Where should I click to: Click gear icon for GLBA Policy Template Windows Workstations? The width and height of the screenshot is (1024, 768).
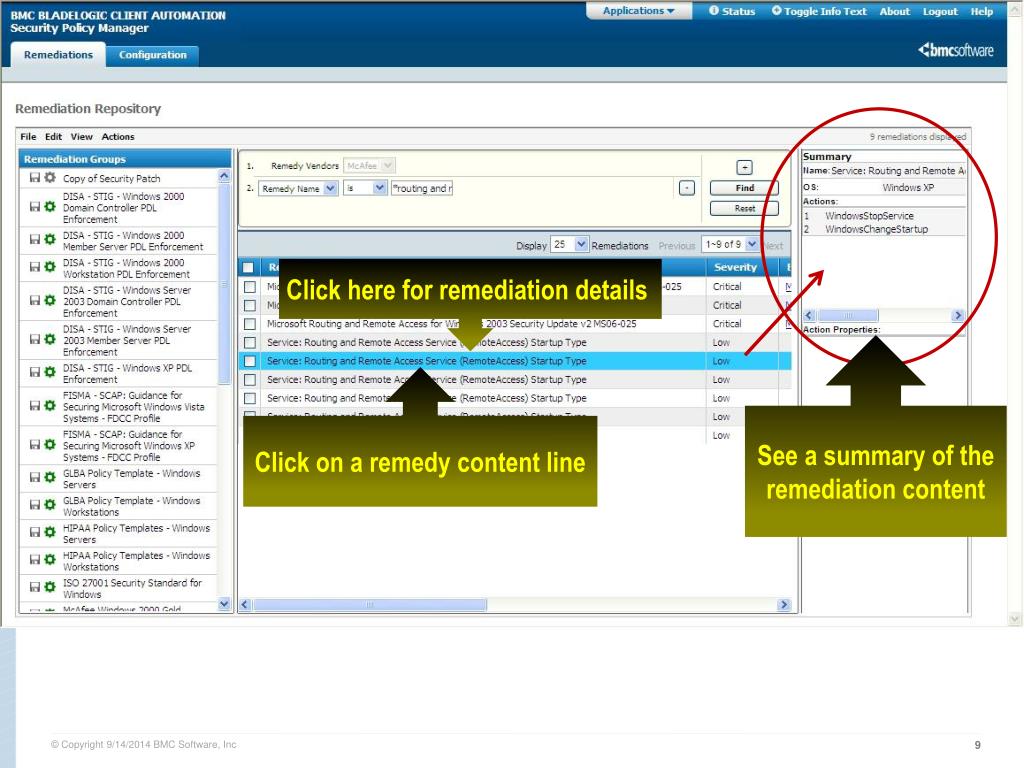[50, 505]
